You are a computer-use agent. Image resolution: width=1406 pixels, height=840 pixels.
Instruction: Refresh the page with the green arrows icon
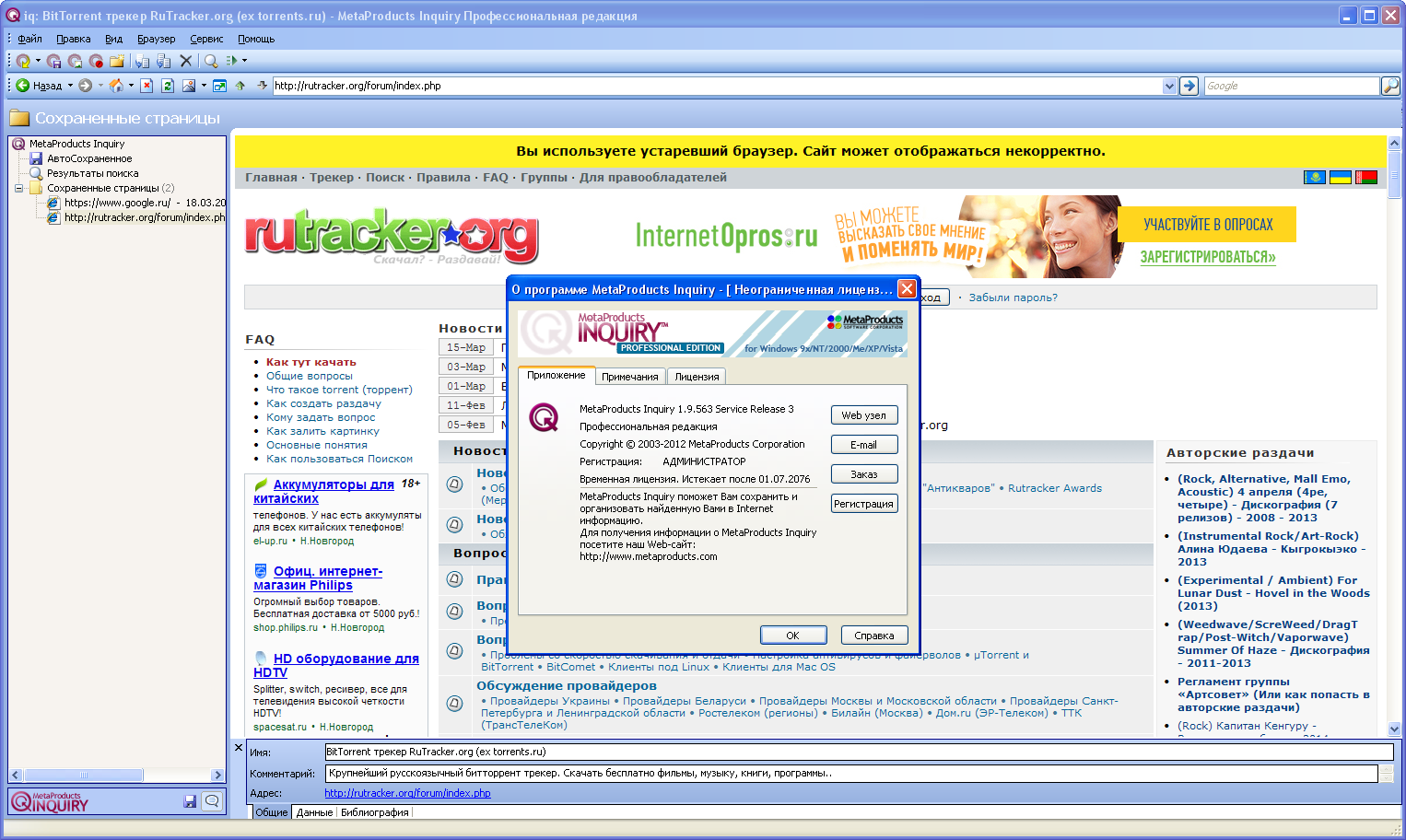coord(168,86)
